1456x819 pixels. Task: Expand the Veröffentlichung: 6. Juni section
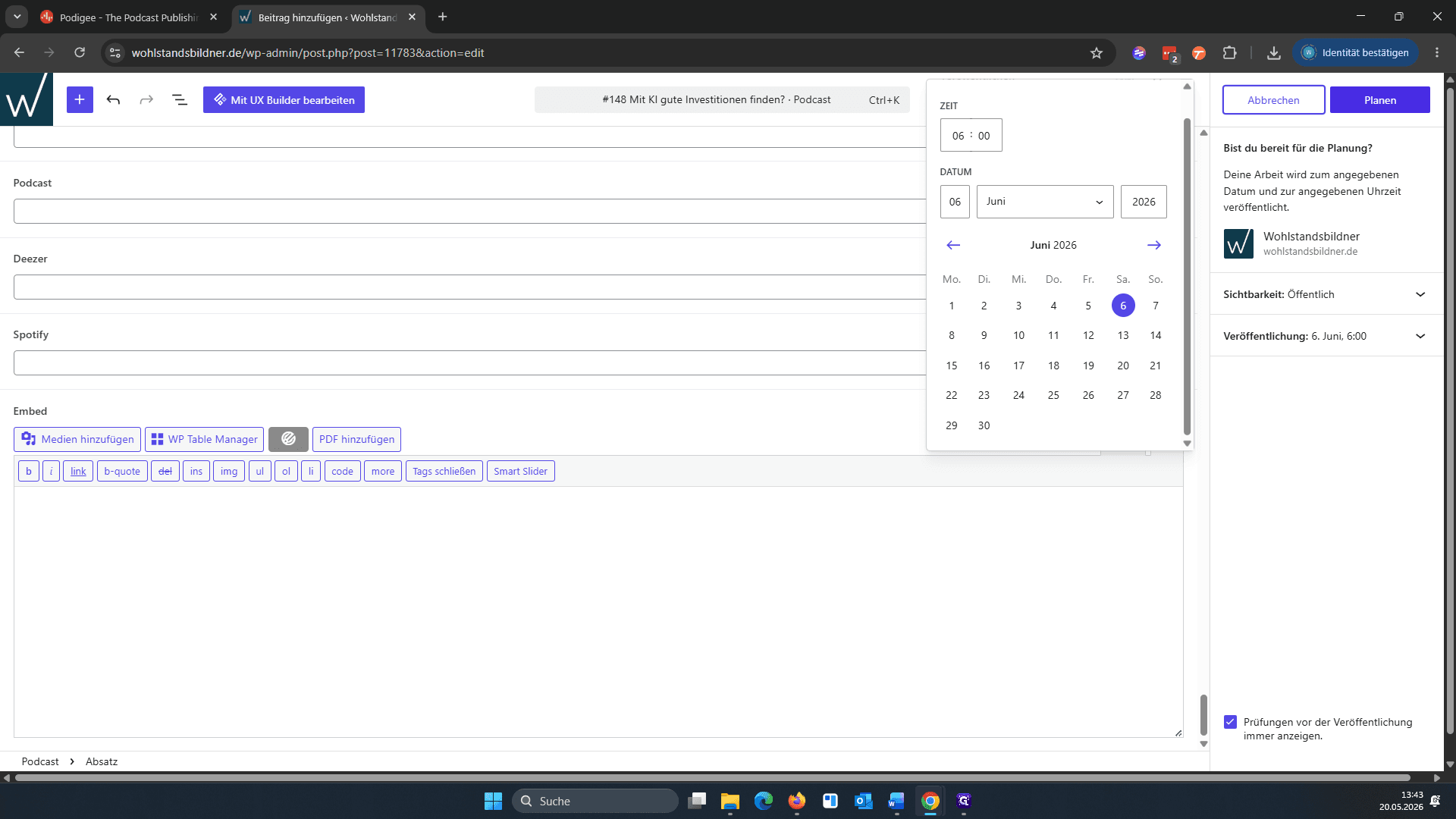1326,336
